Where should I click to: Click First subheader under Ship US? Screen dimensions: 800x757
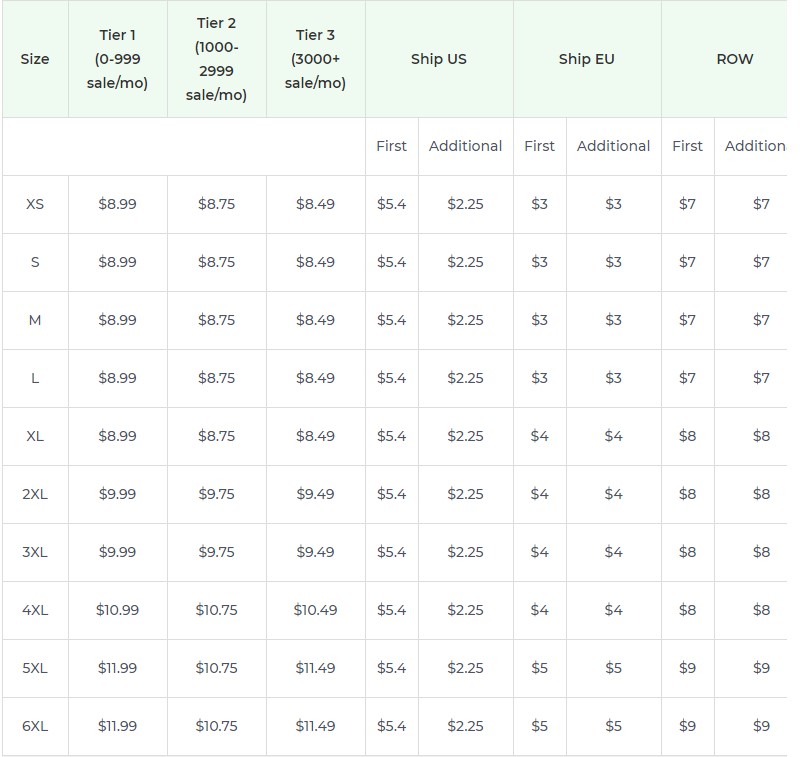391,146
